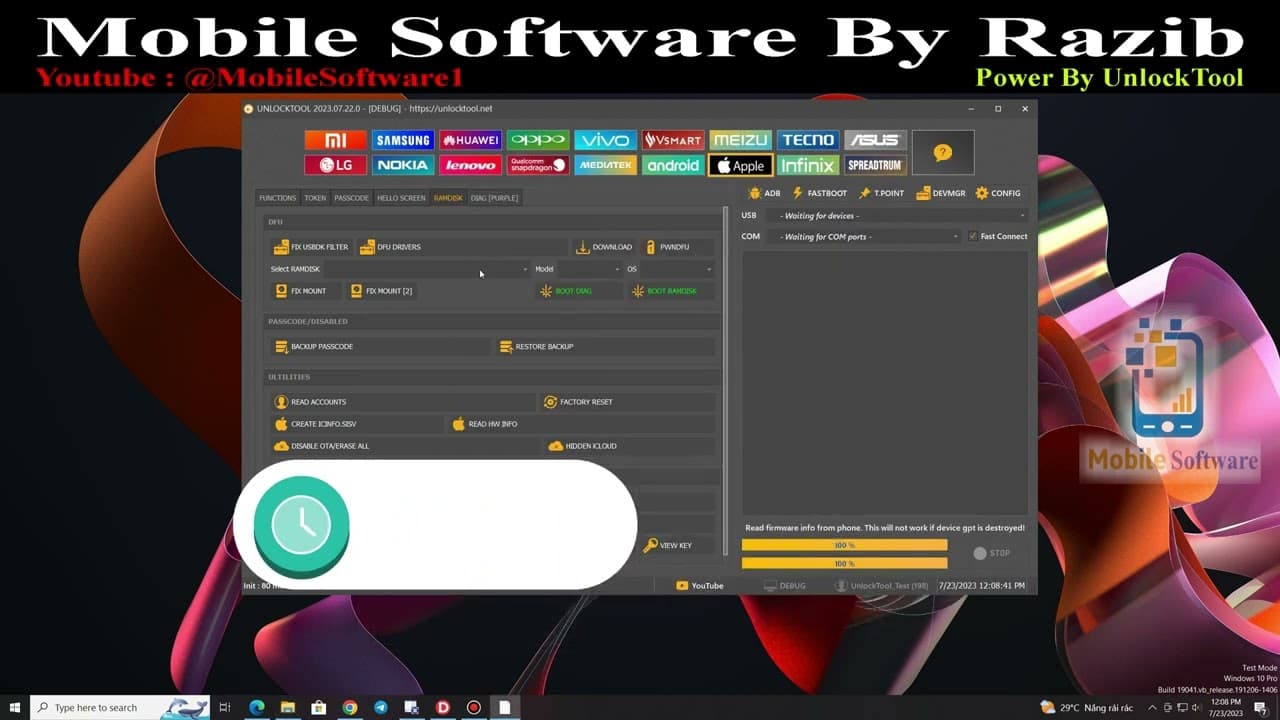Switch to the RAMDISK tab
This screenshot has width=1280, height=720.
pyautogui.click(x=448, y=198)
